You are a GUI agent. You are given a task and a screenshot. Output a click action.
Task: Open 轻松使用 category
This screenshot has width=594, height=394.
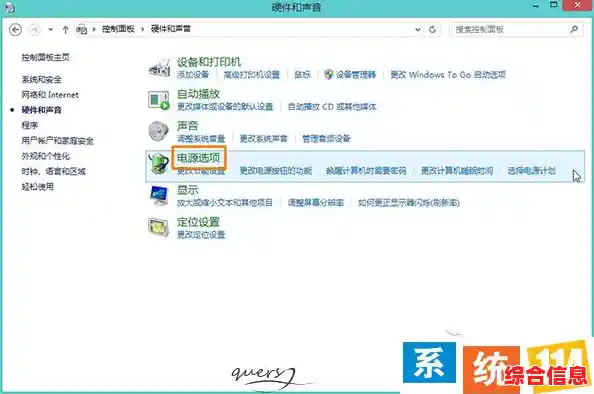tap(38, 187)
